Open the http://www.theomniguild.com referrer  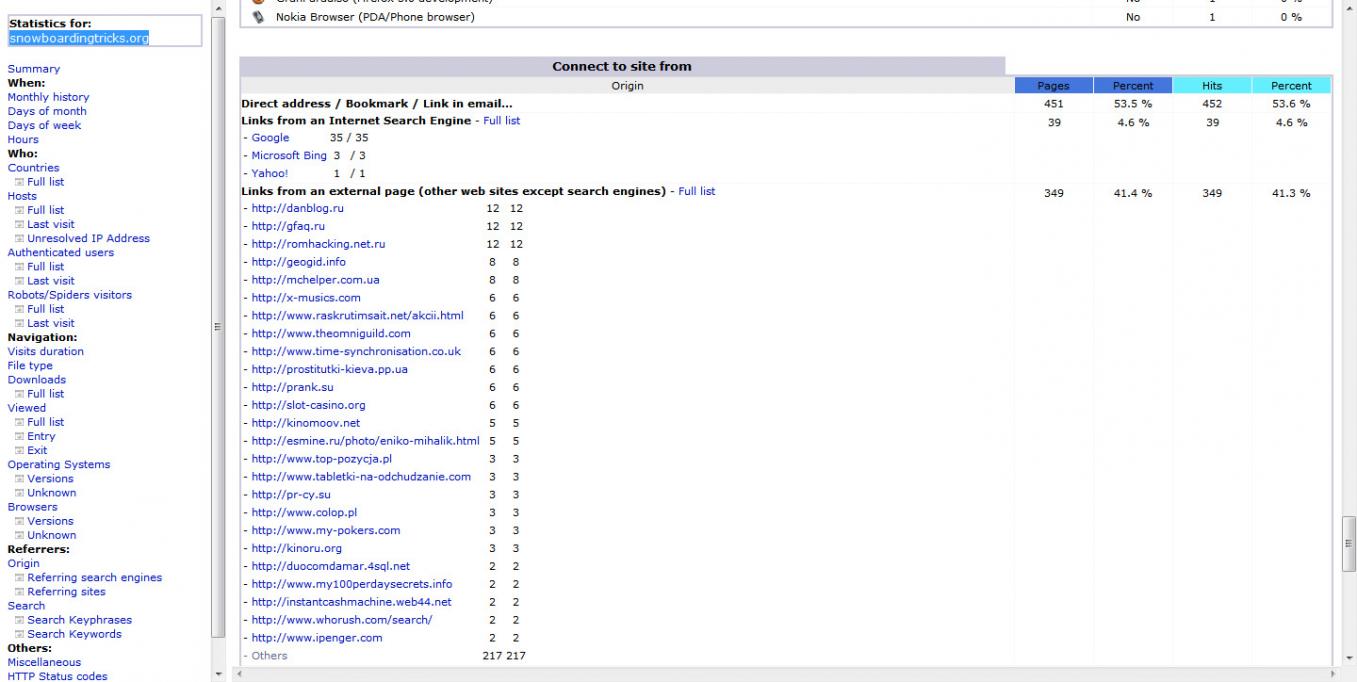point(331,333)
